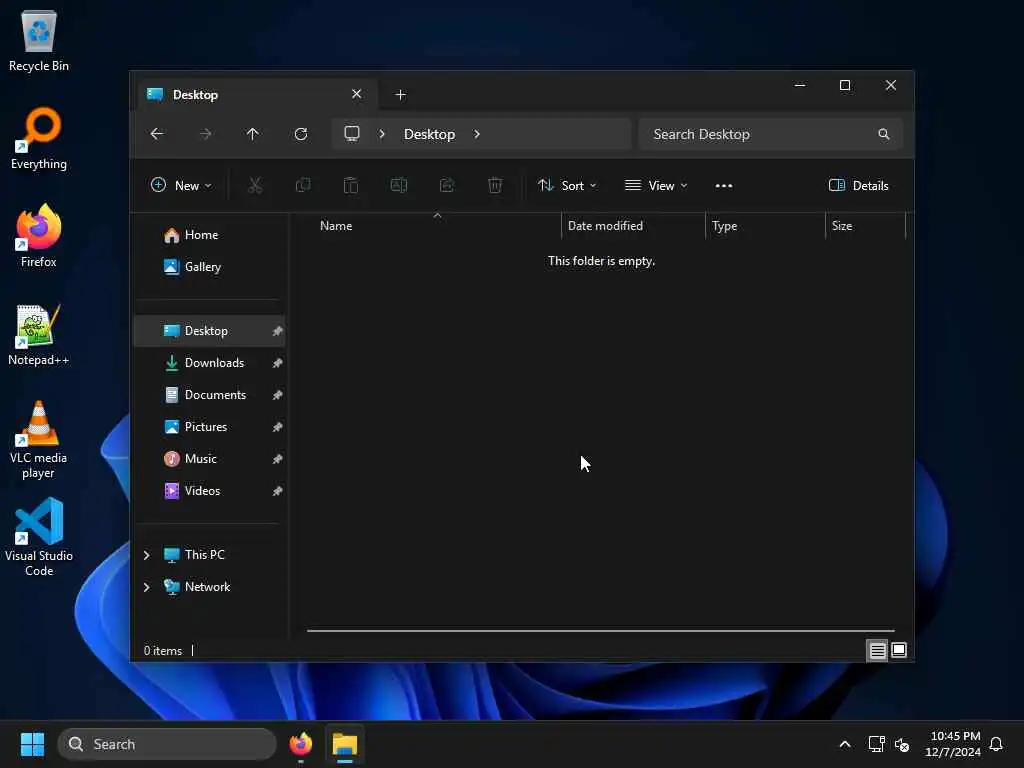Unpin Music using its pin icon
Viewport: 1024px width, 768px height.
click(x=278, y=459)
